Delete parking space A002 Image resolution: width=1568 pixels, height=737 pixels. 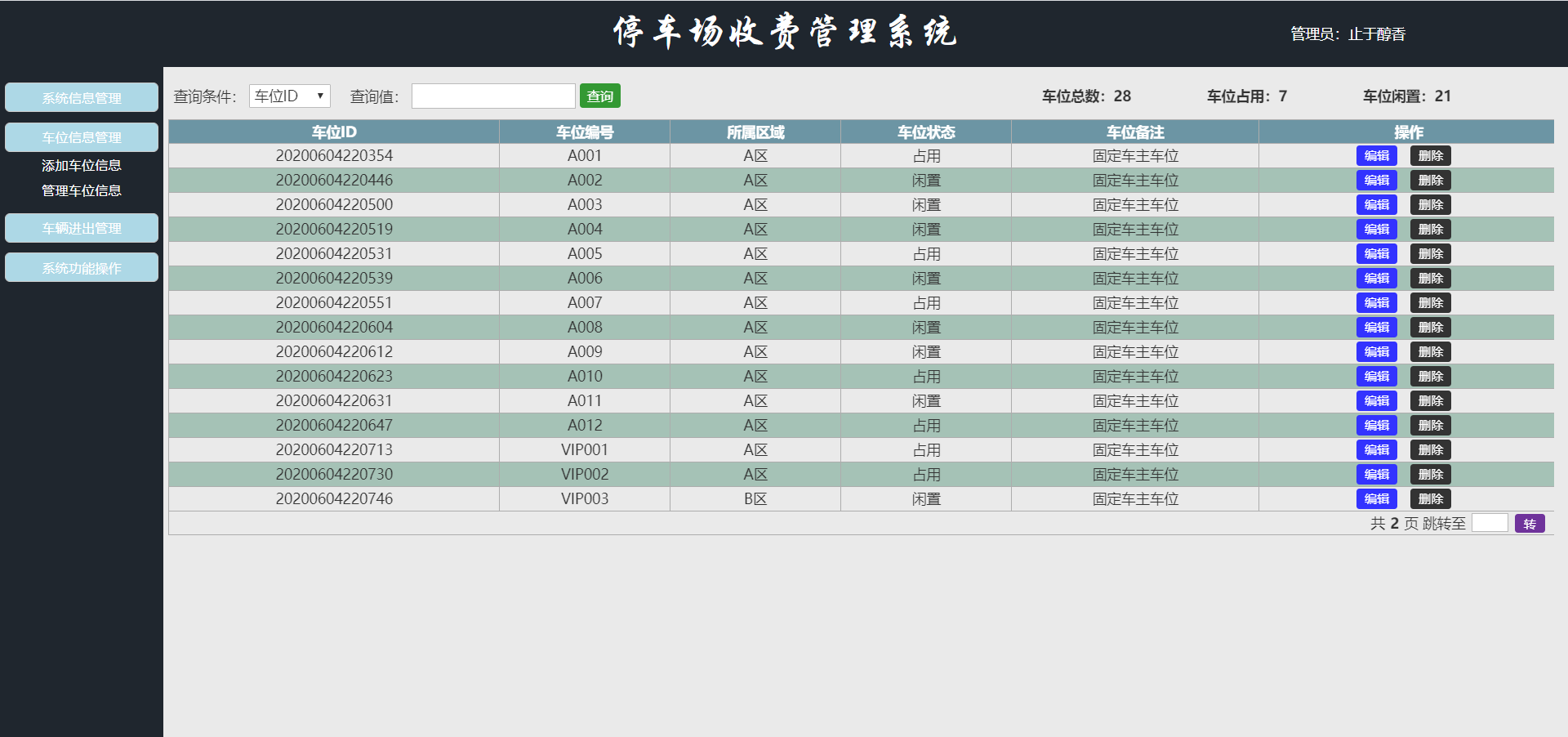(x=1431, y=180)
